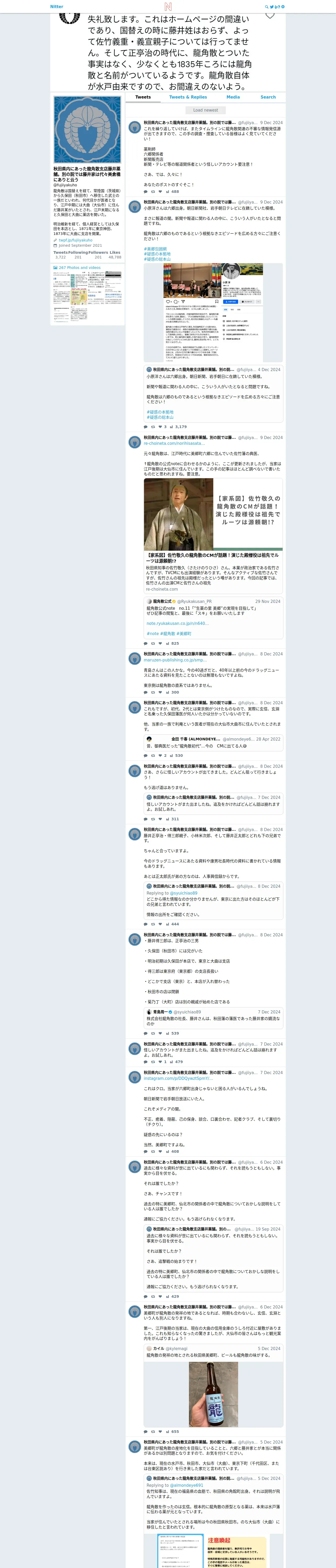Click the #note hashtag in the quoted tweet
Viewport: 336px width, 1568px height.
pyautogui.click(x=153, y=634)
